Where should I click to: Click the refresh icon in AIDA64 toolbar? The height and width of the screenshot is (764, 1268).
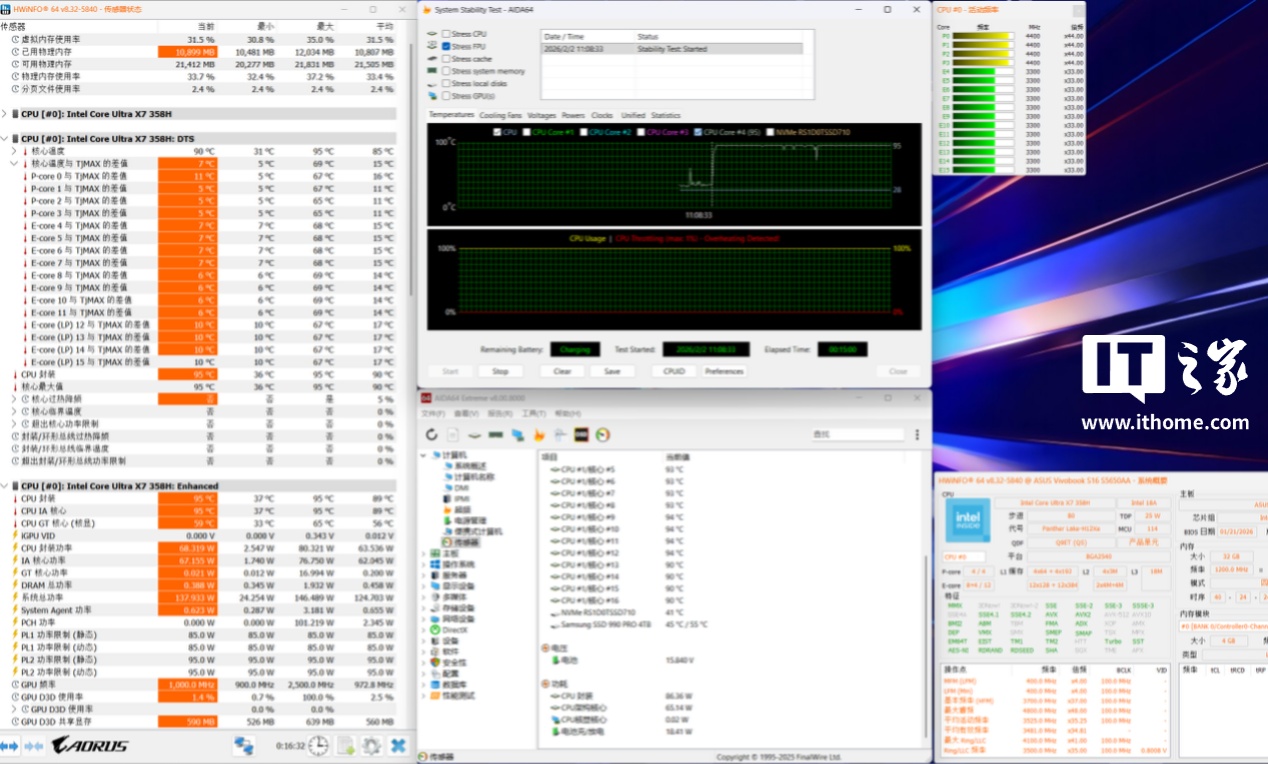click(432, 435)
